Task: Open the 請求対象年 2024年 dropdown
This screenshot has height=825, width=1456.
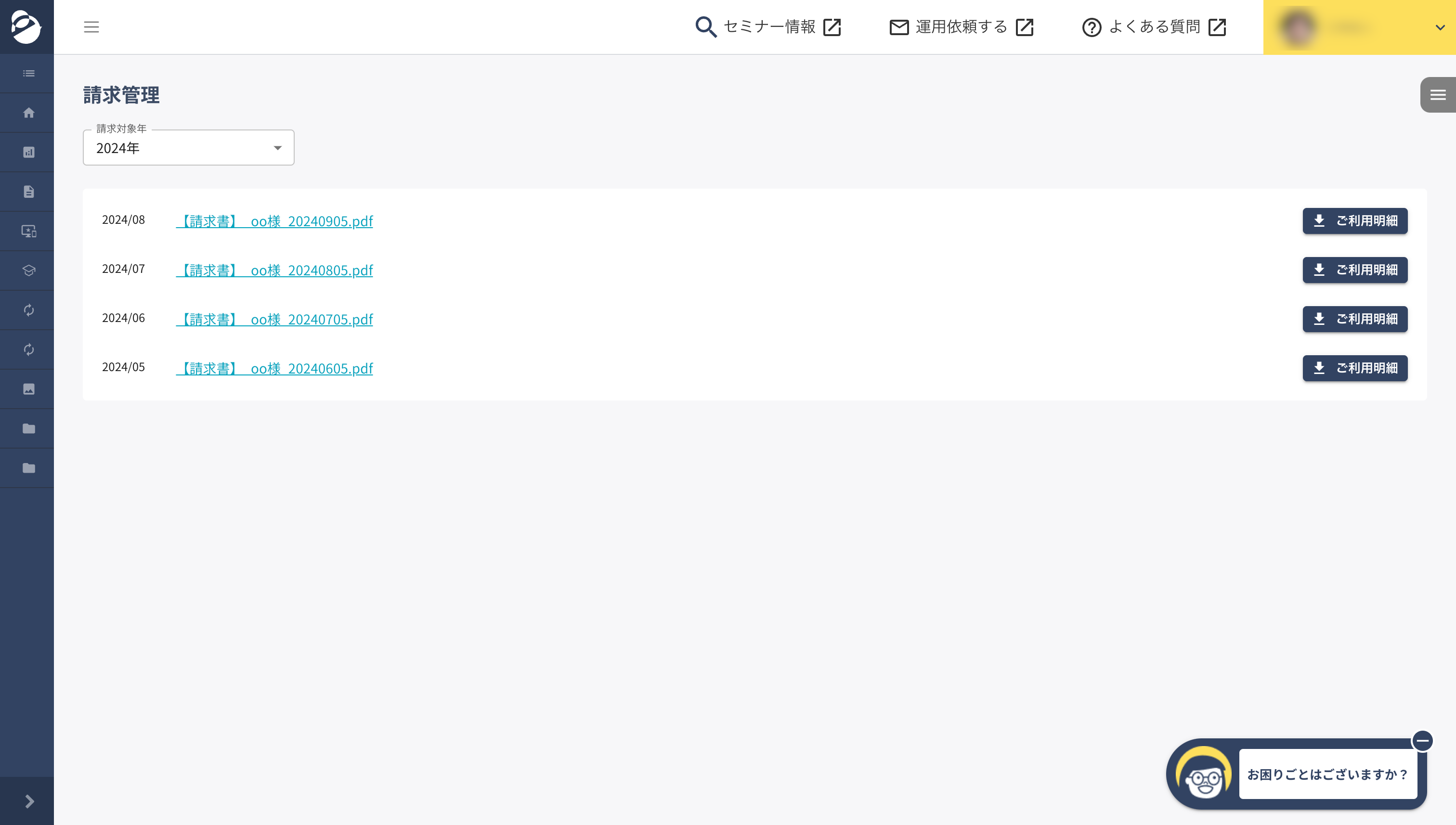Action: click(x=188, y=148)
